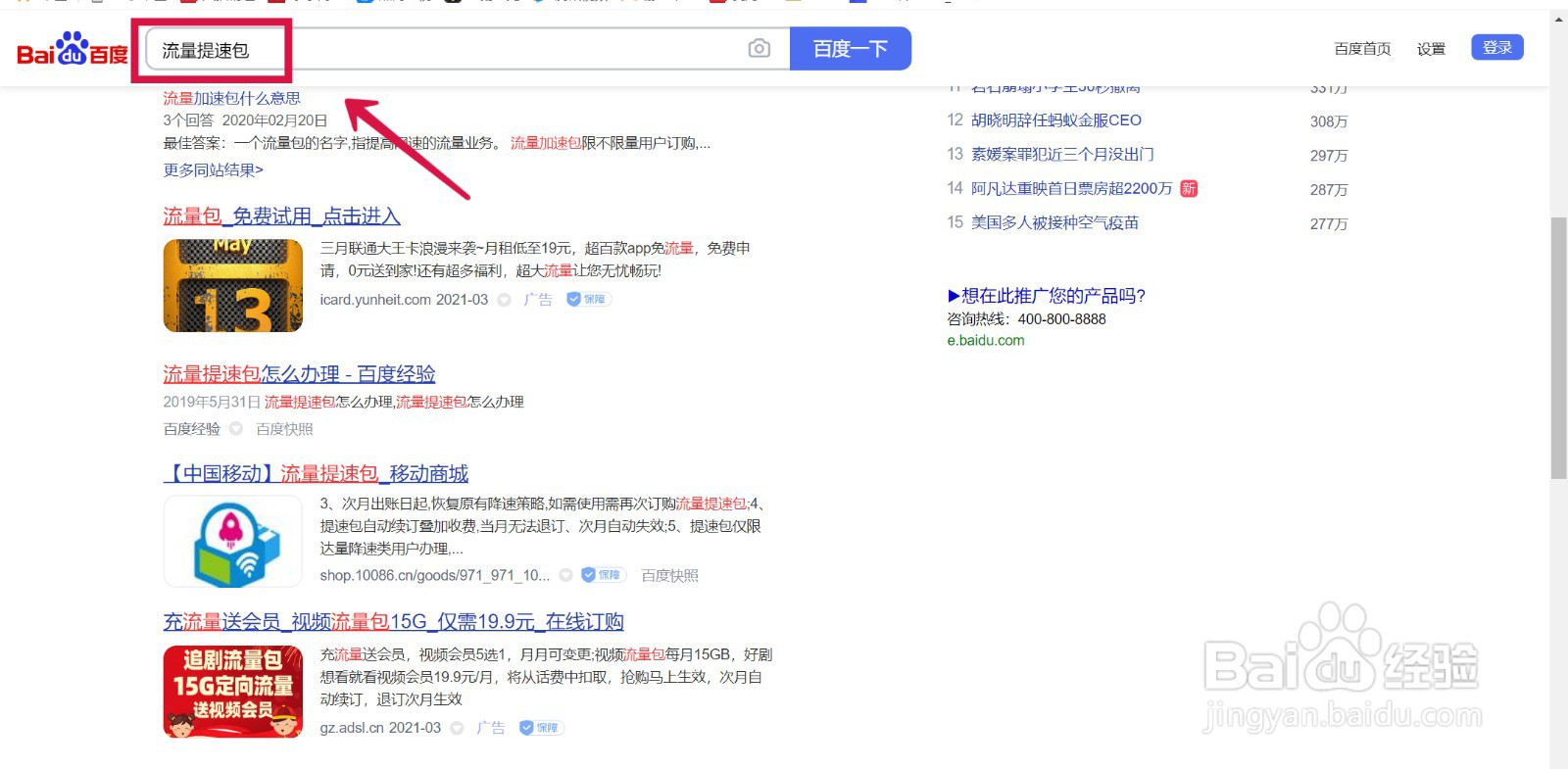Open 流量包_免费试用_点击进入 ad link
Screen dimensions: 1568x769
pos(281,216)
